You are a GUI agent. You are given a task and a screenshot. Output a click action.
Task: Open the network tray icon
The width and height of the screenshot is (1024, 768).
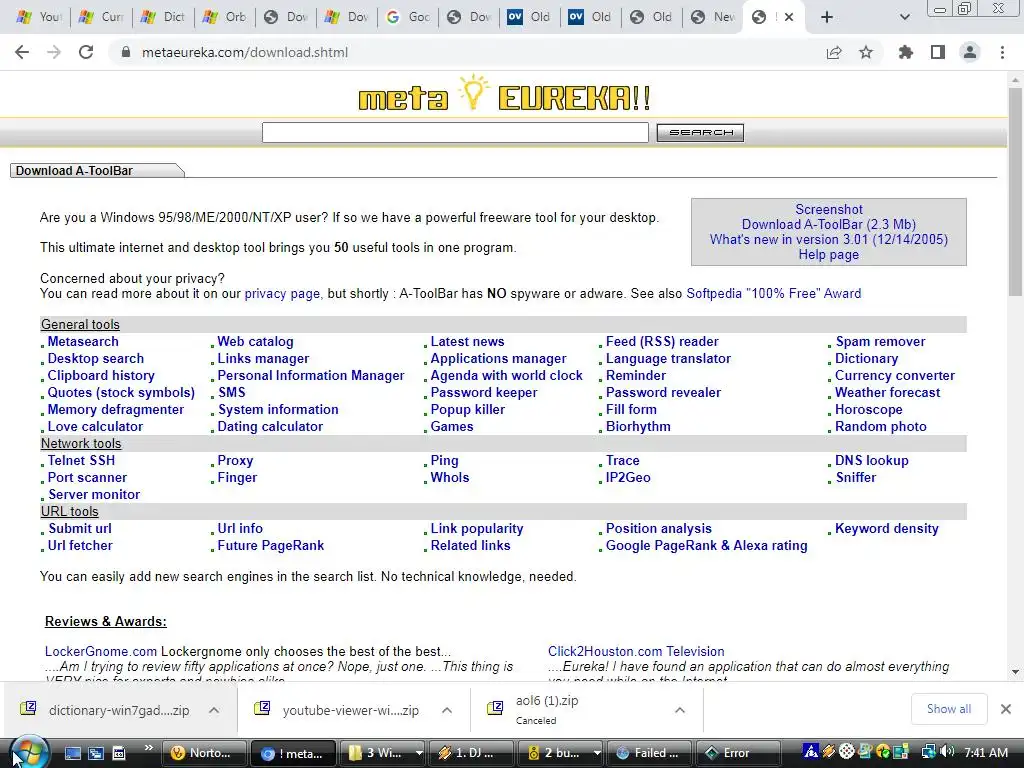[x=928, y=752]
